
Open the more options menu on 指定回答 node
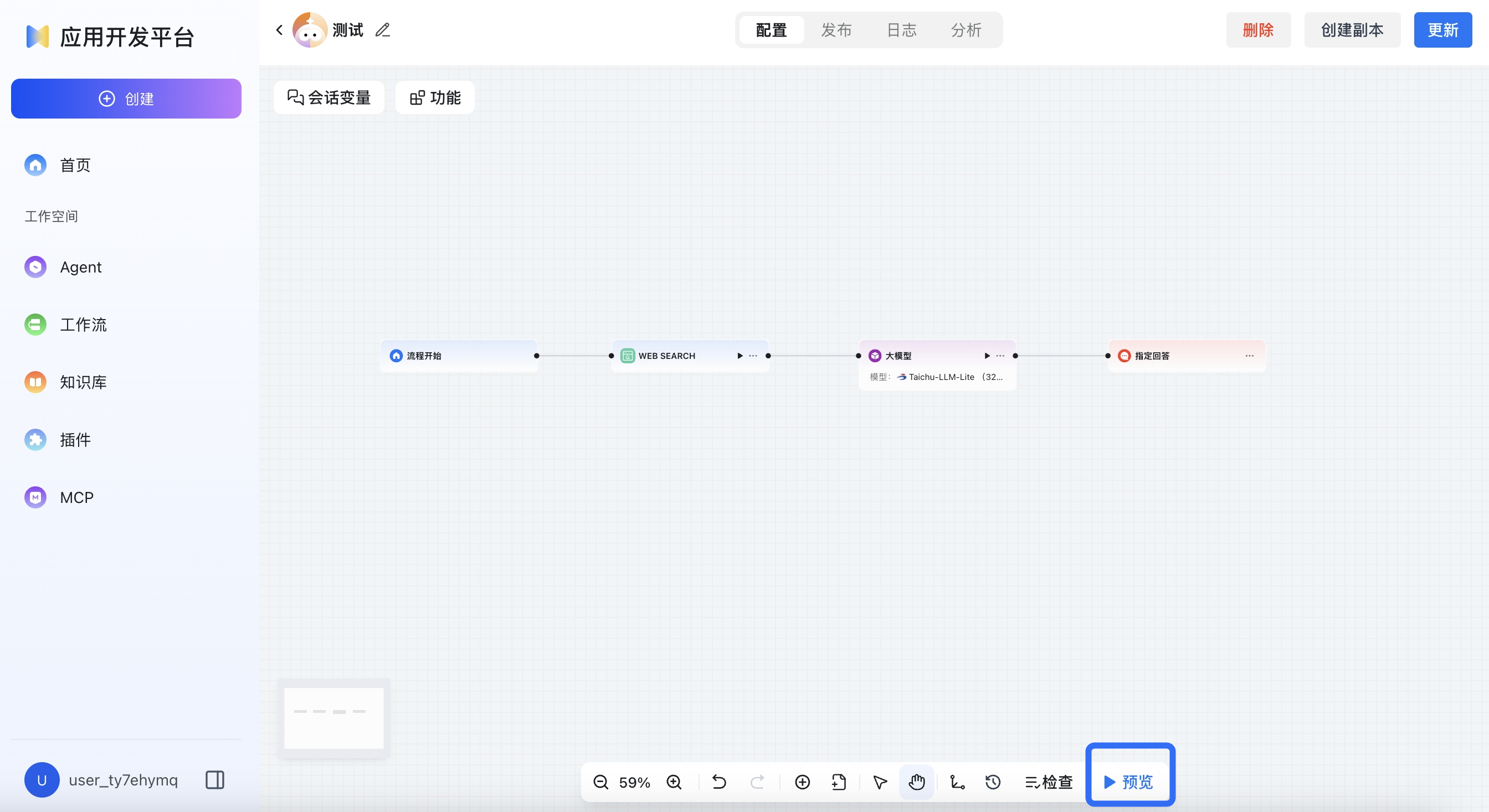(1249, 356)
